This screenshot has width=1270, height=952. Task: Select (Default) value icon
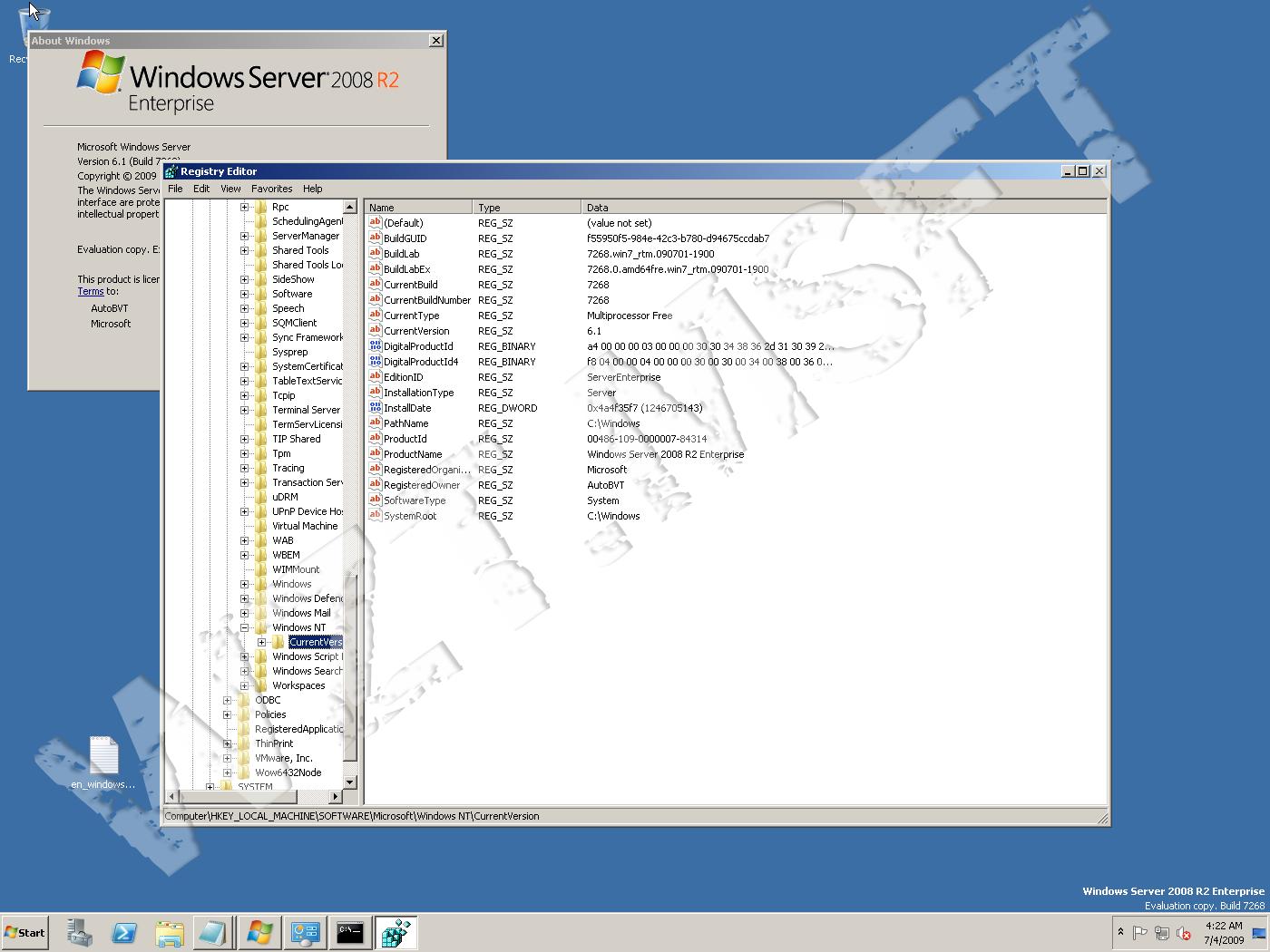point(375,222)
